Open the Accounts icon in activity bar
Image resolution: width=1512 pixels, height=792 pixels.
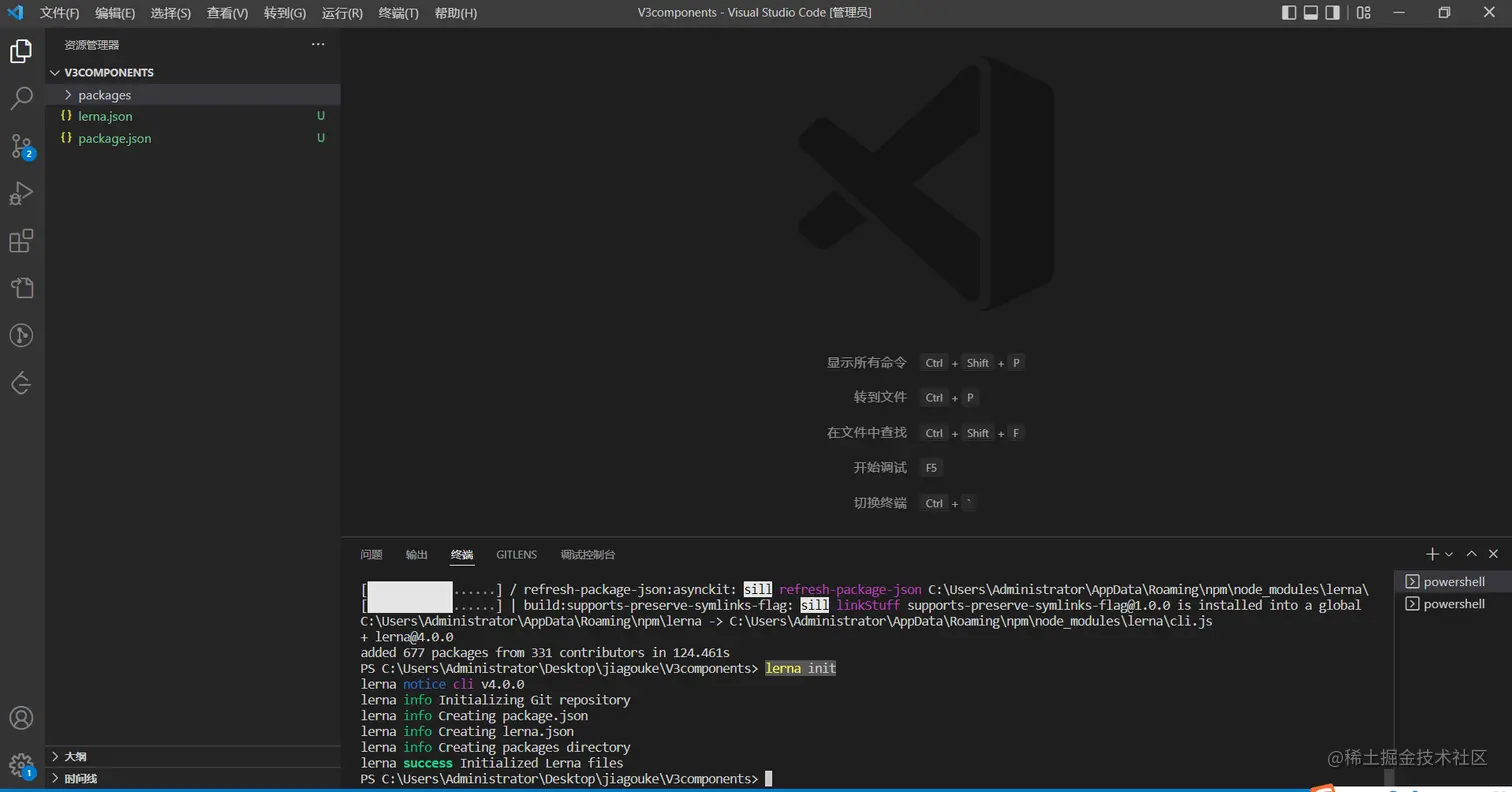[21, 718]
